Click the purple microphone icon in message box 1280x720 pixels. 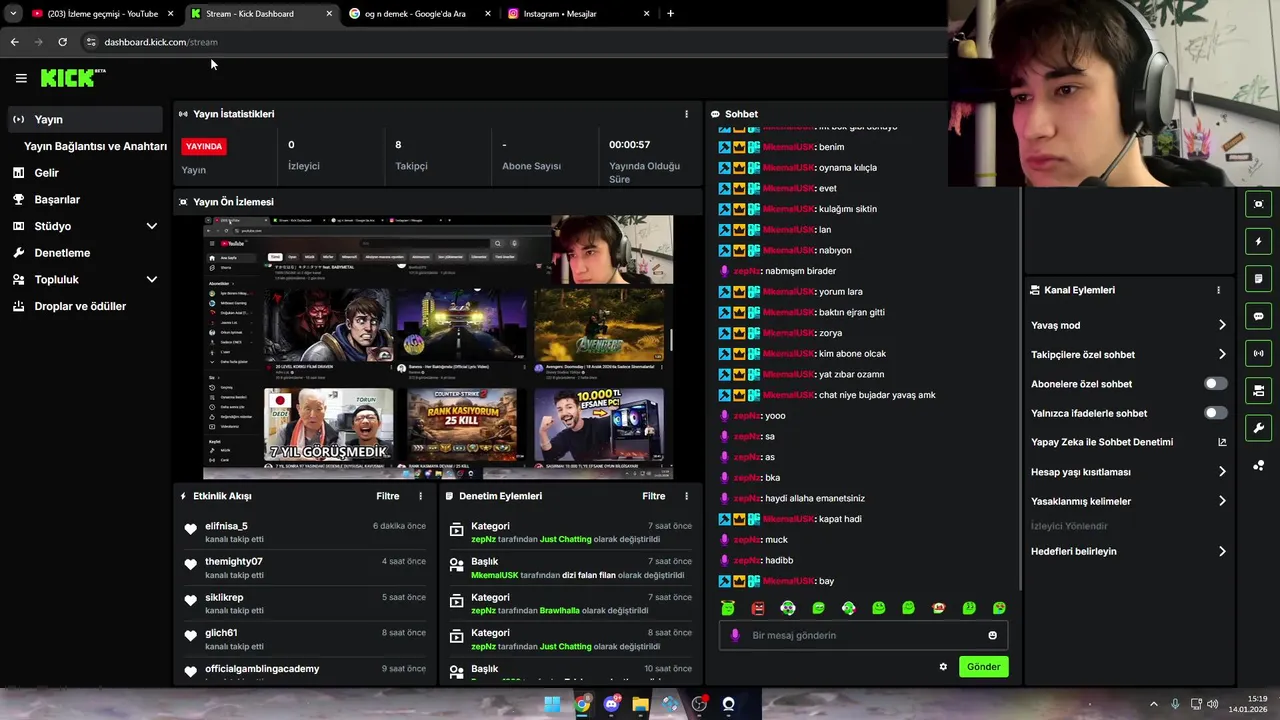pyautogui.click(x=735, y=635)
